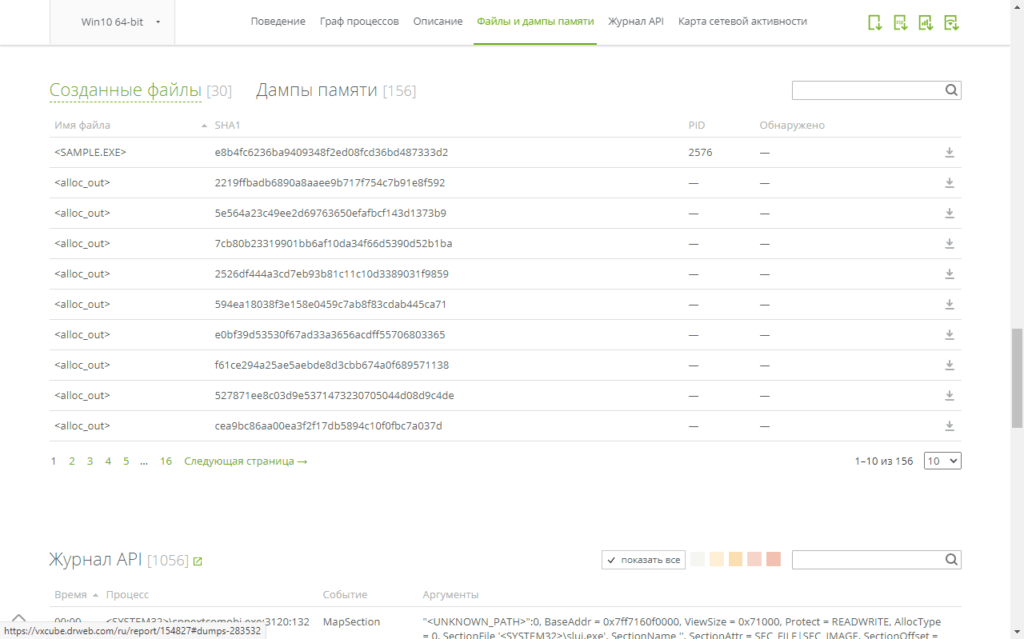
Task: Toggle the 'показать все' checkbox
Action: 611,560
